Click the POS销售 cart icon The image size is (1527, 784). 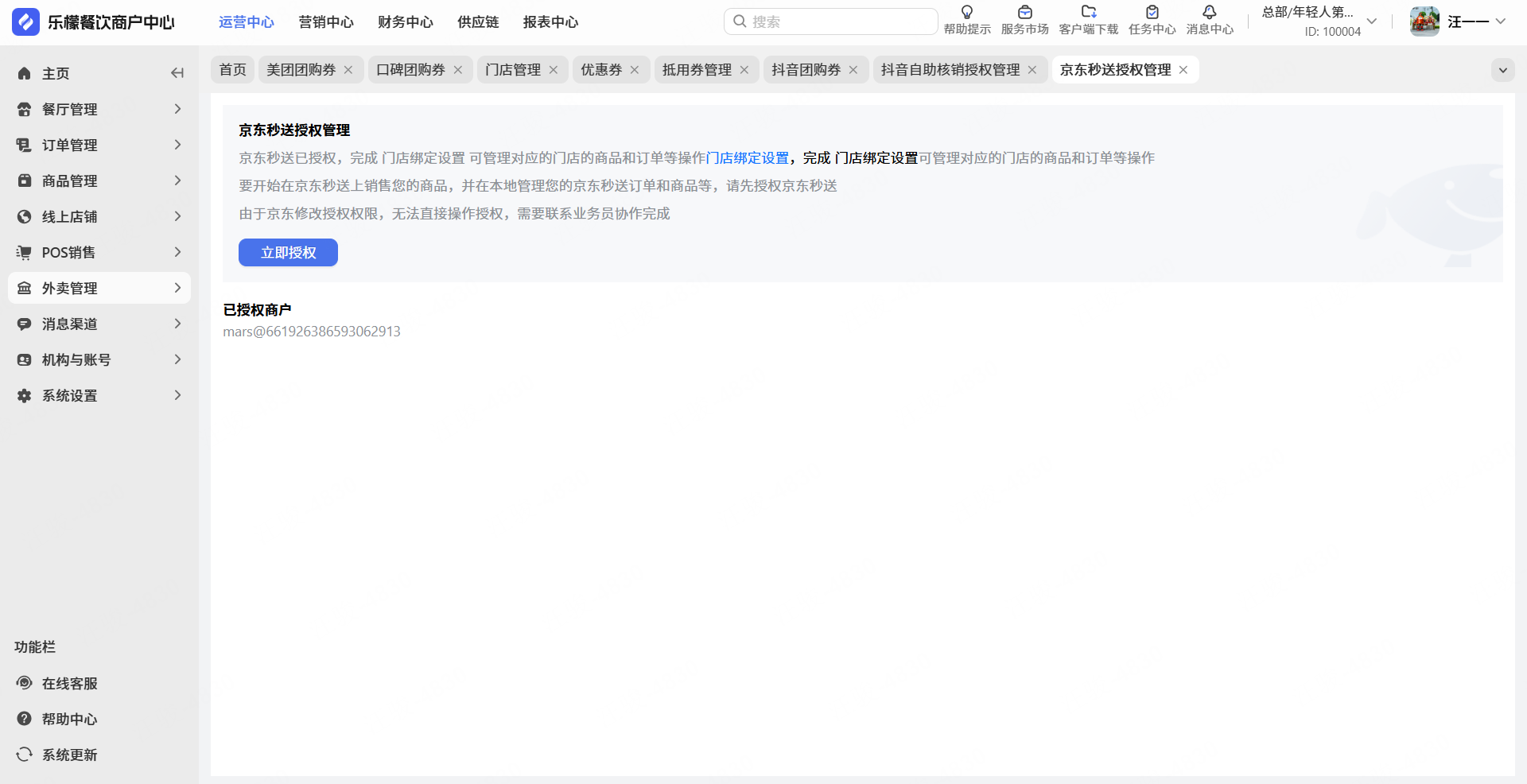25,252
